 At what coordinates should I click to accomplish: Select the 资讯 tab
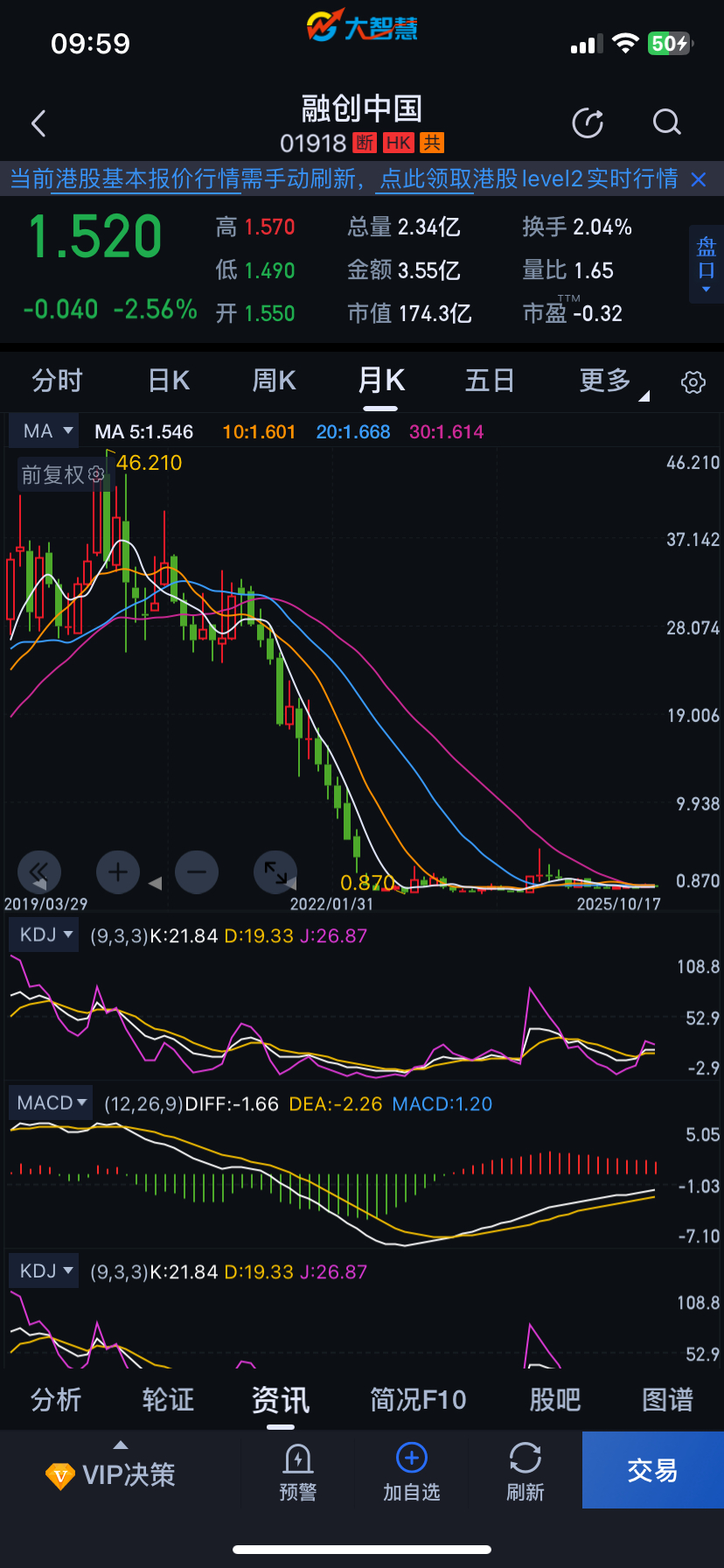pyautogui.click(x=281, y=1399)
